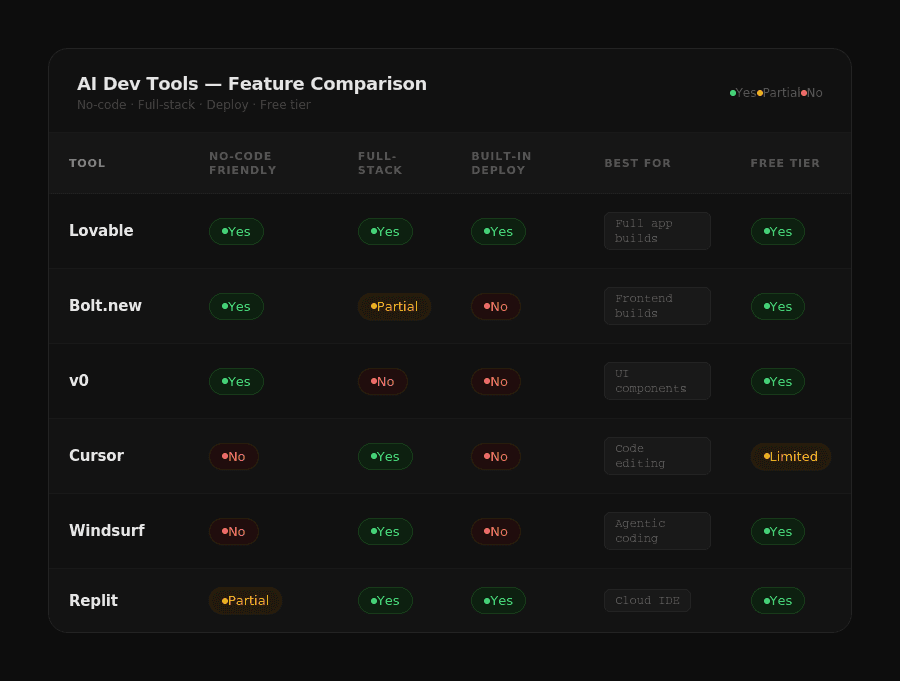
Task: Click Bolt.new's No-code Yes badge
Action: 236,307
